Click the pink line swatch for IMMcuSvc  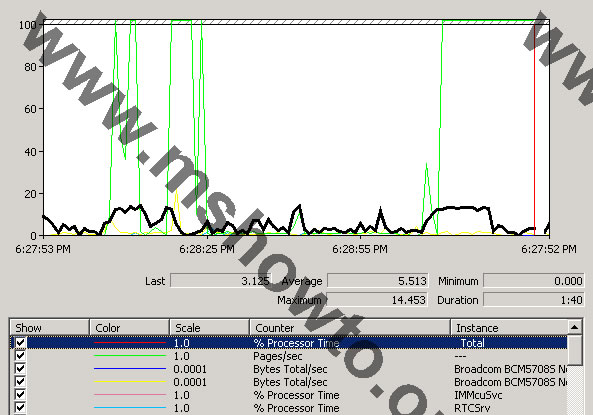click(x=130, y=395)
